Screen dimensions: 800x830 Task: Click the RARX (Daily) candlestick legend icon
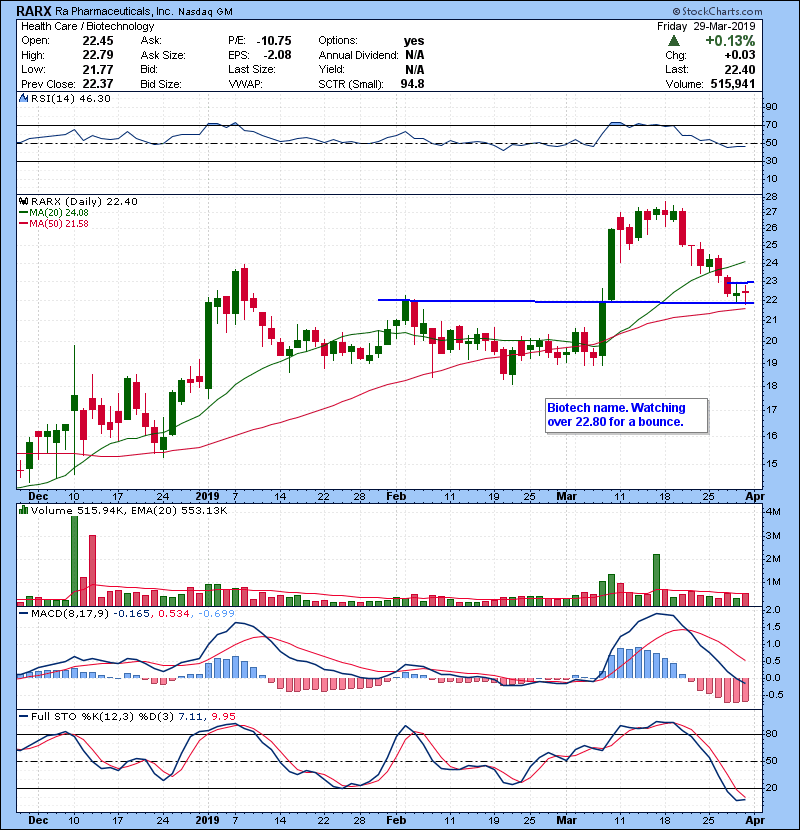23,201
